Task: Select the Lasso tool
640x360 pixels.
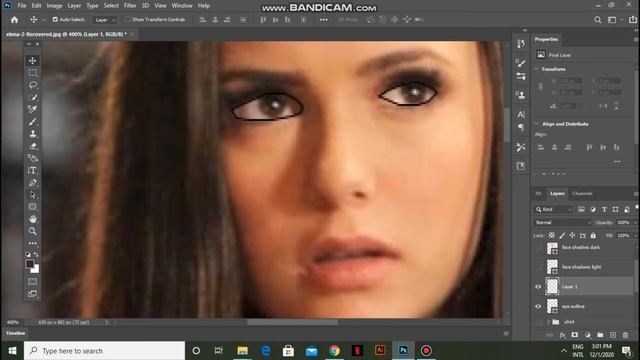Action: click(33, 85)
